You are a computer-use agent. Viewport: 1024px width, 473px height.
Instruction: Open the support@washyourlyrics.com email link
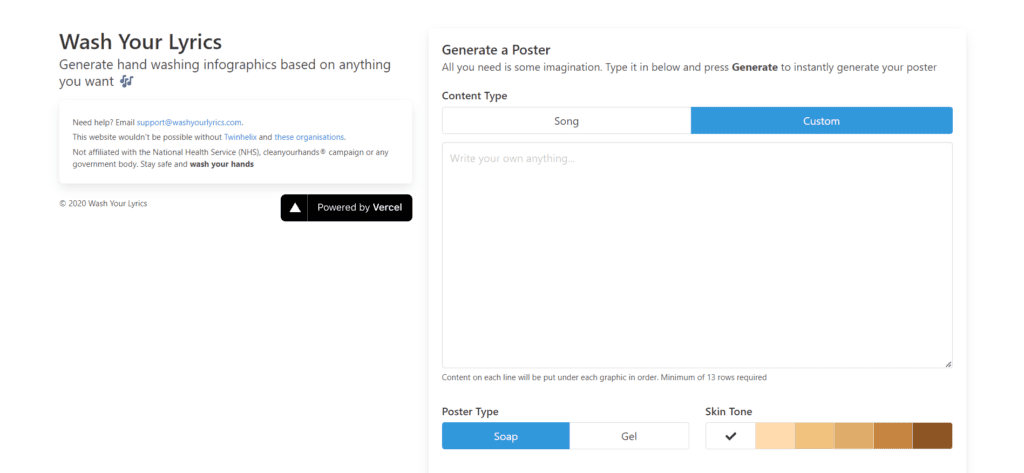tap(189, 122)
